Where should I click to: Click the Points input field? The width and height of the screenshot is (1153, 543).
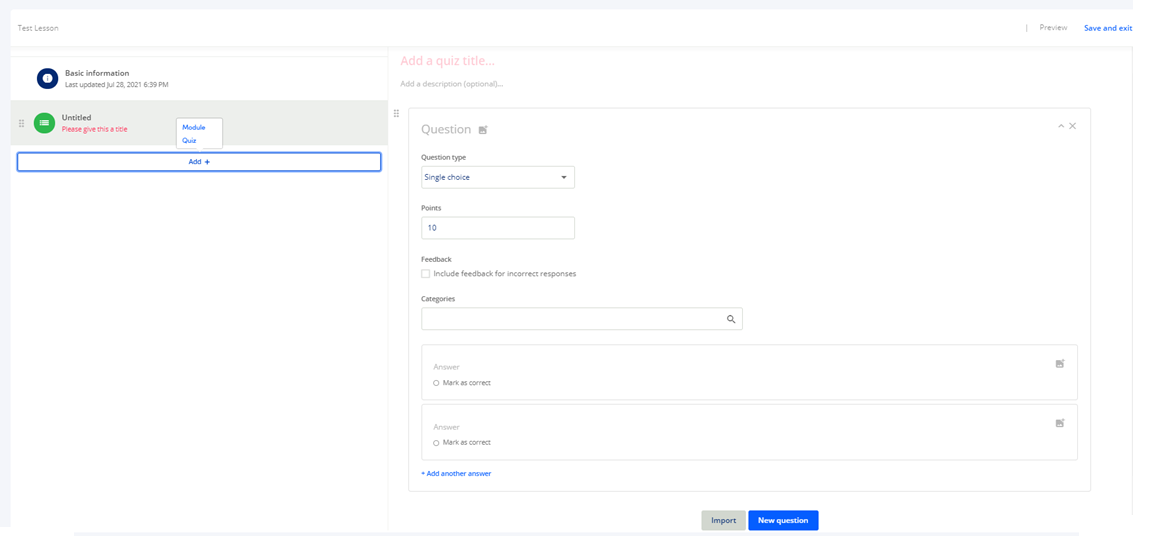pos(498,228)
